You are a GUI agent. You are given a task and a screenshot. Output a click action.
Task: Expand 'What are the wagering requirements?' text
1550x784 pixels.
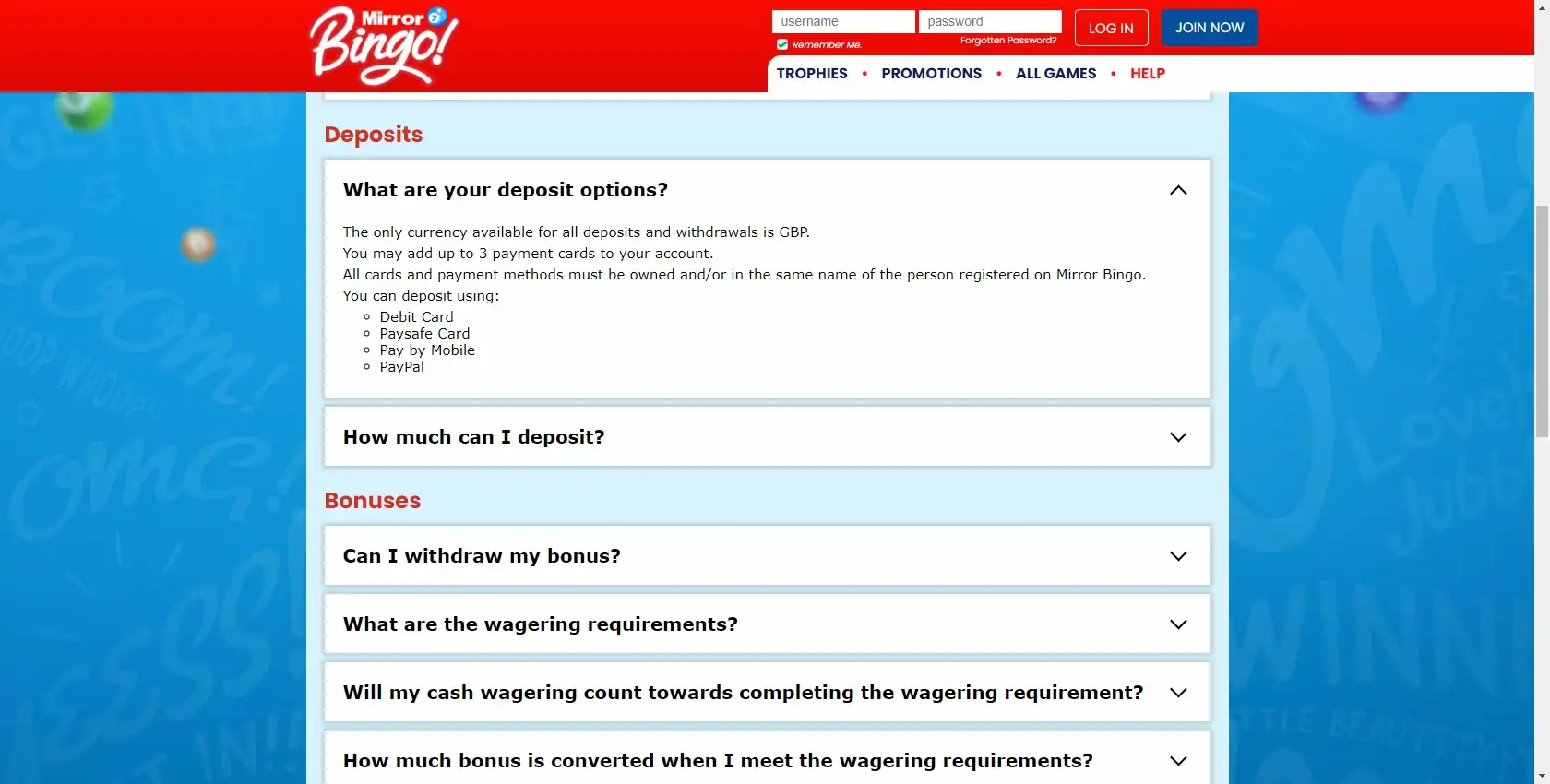540,624
